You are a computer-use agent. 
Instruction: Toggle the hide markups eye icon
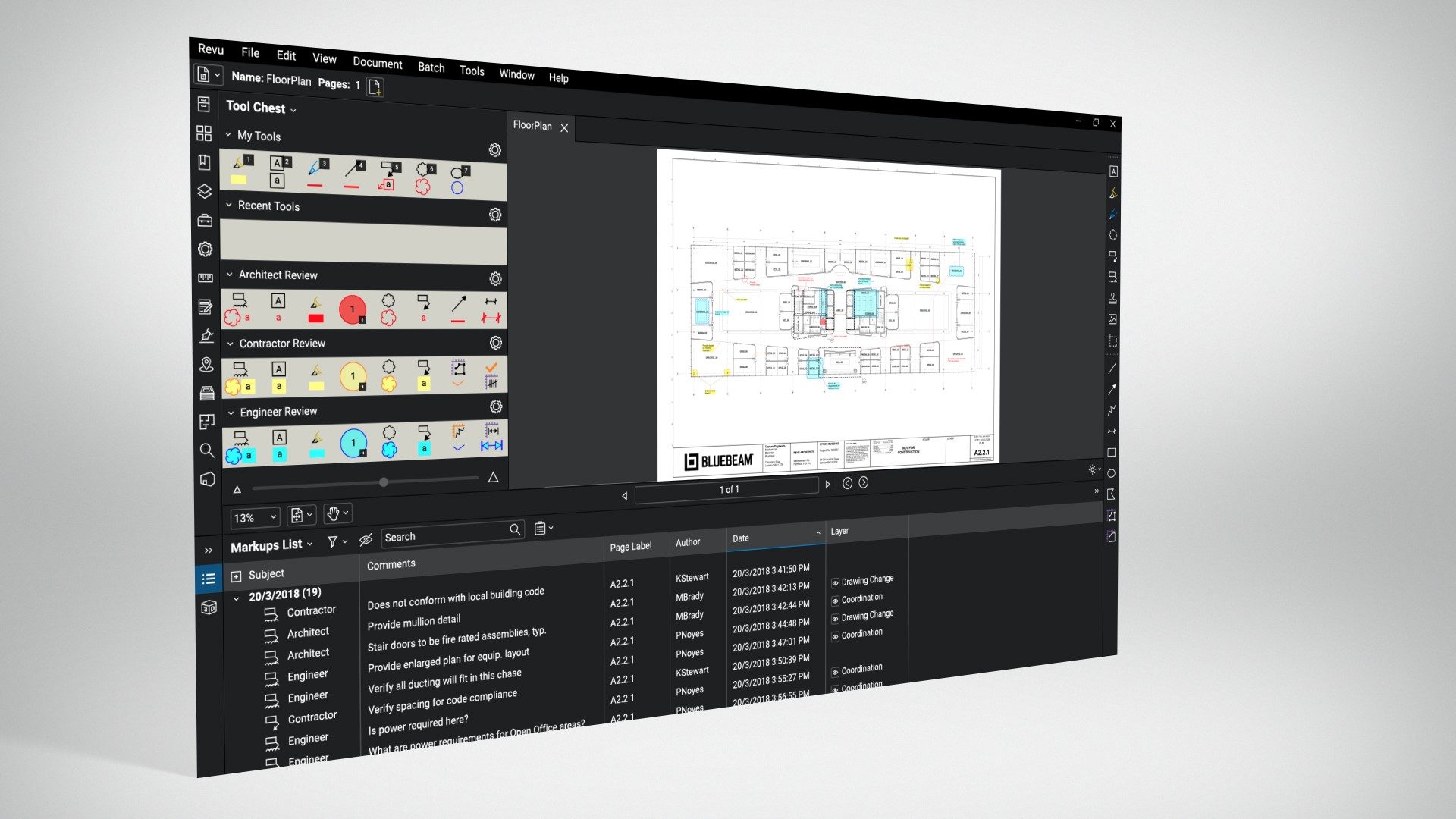click(x=366, y=540)
